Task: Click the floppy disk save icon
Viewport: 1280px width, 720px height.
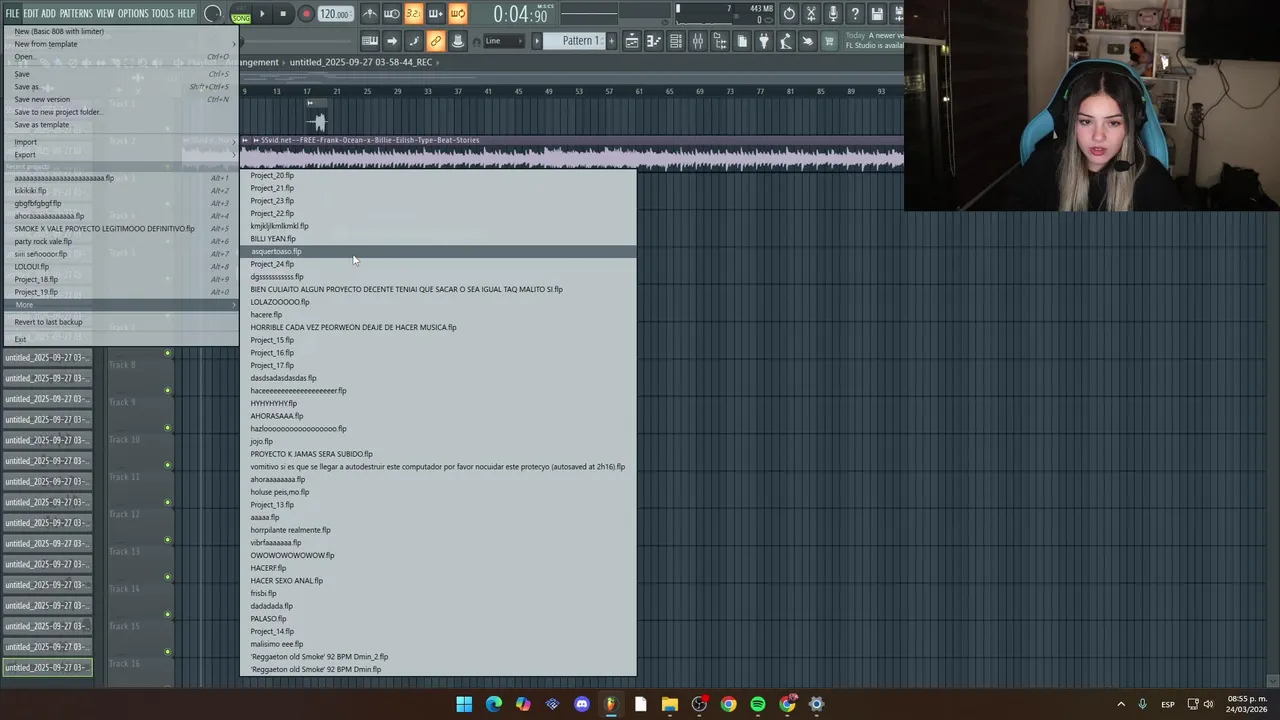Action: click(x=877, y=14)
